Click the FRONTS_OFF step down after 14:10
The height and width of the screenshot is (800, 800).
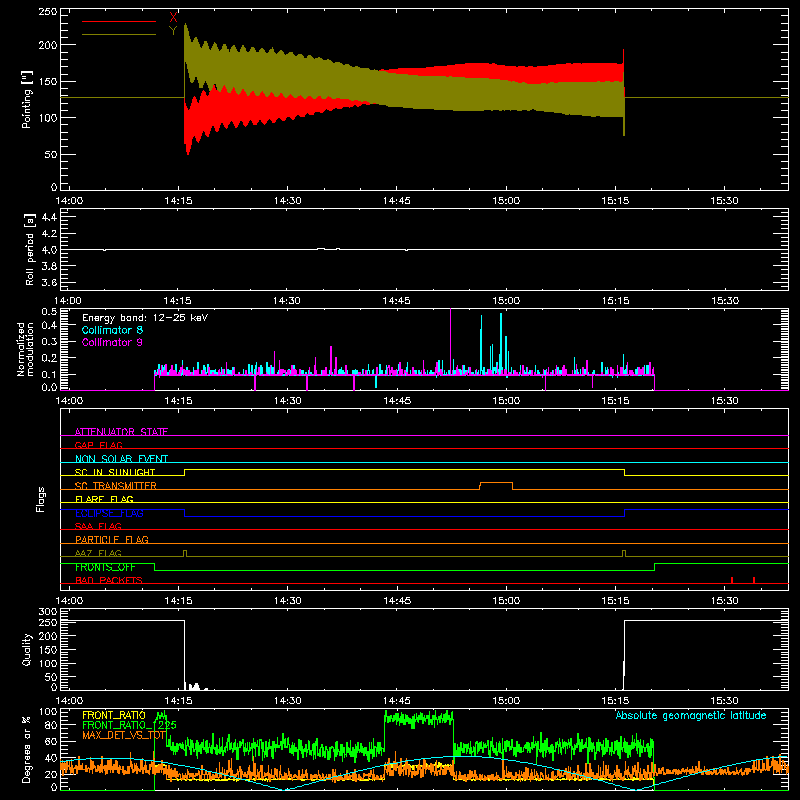(155, 567)
